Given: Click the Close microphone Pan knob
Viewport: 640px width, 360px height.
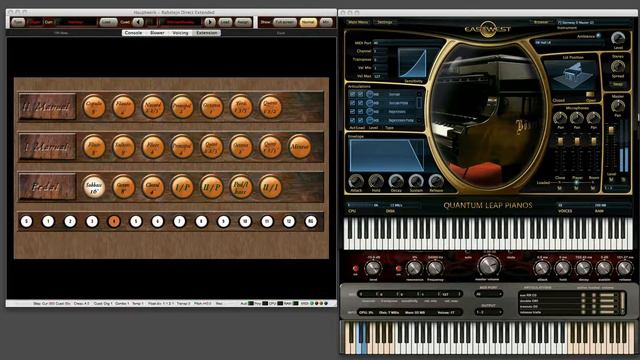Looking at the screenshot, I should 560,118.
